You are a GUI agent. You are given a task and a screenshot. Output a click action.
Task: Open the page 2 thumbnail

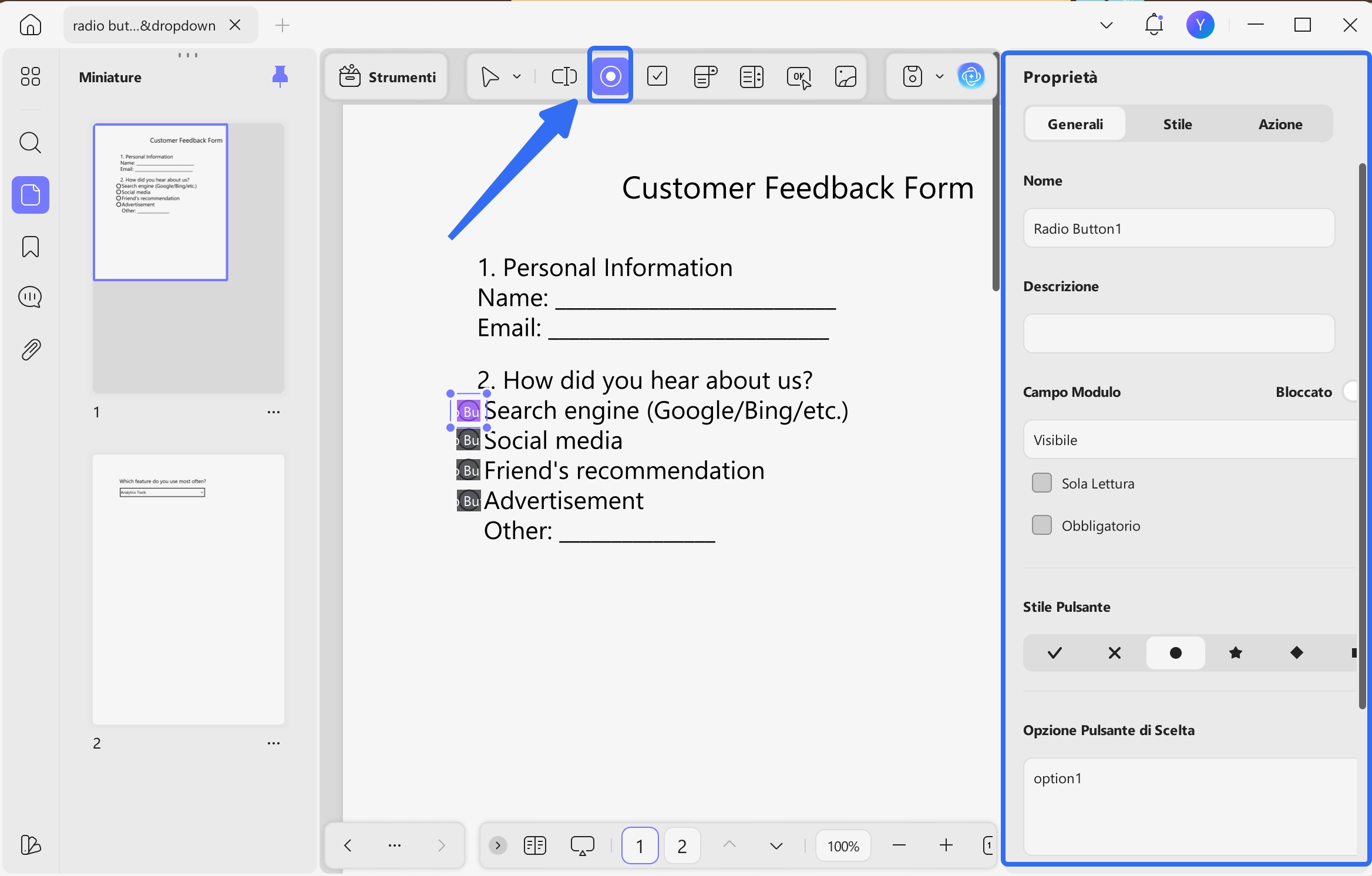(188, 589)
